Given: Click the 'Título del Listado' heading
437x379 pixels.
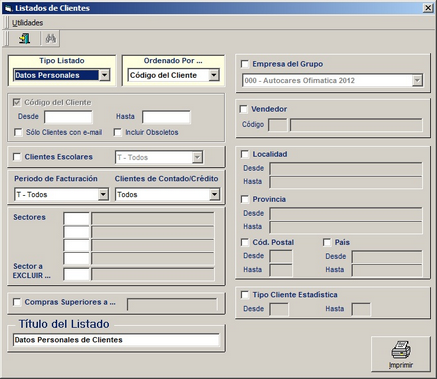Looking at the screenshot, I should tap(64, 324).
